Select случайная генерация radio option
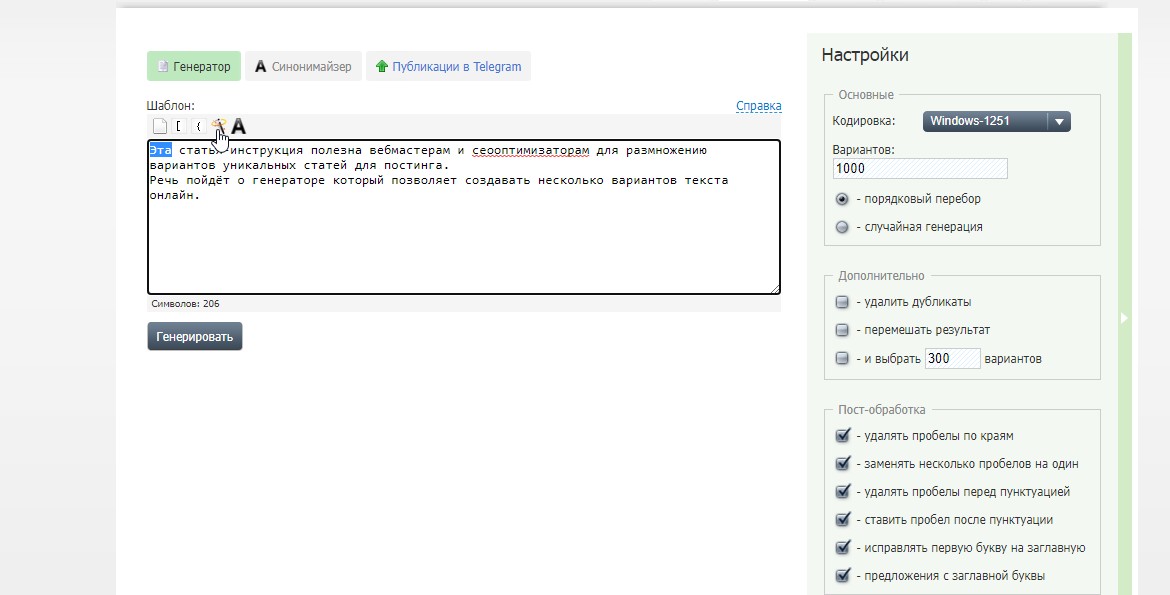This screenshot has width=1170, height=595. pyautogui.click(x=842, y=227)
